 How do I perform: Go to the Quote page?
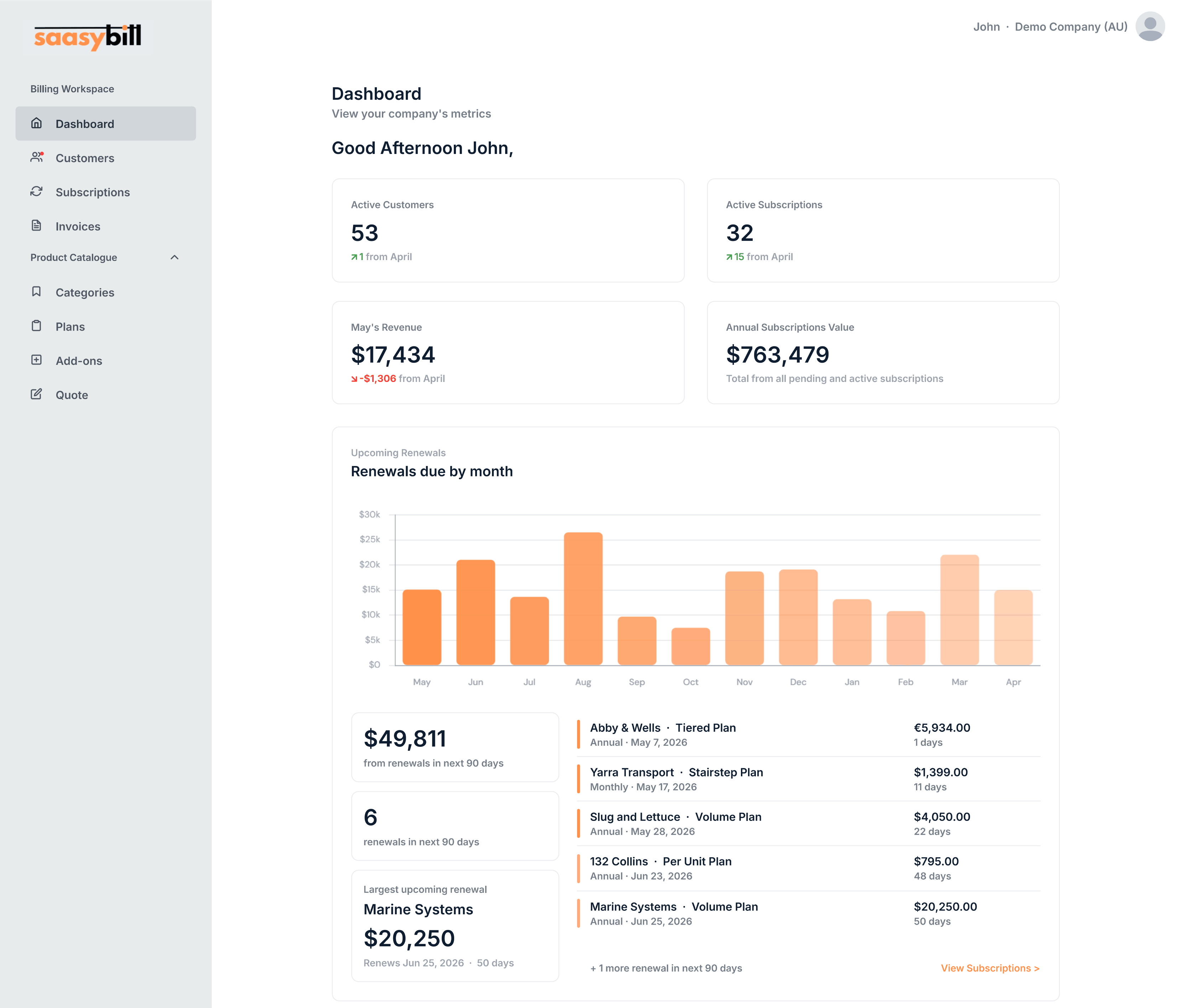coord(106,394)
